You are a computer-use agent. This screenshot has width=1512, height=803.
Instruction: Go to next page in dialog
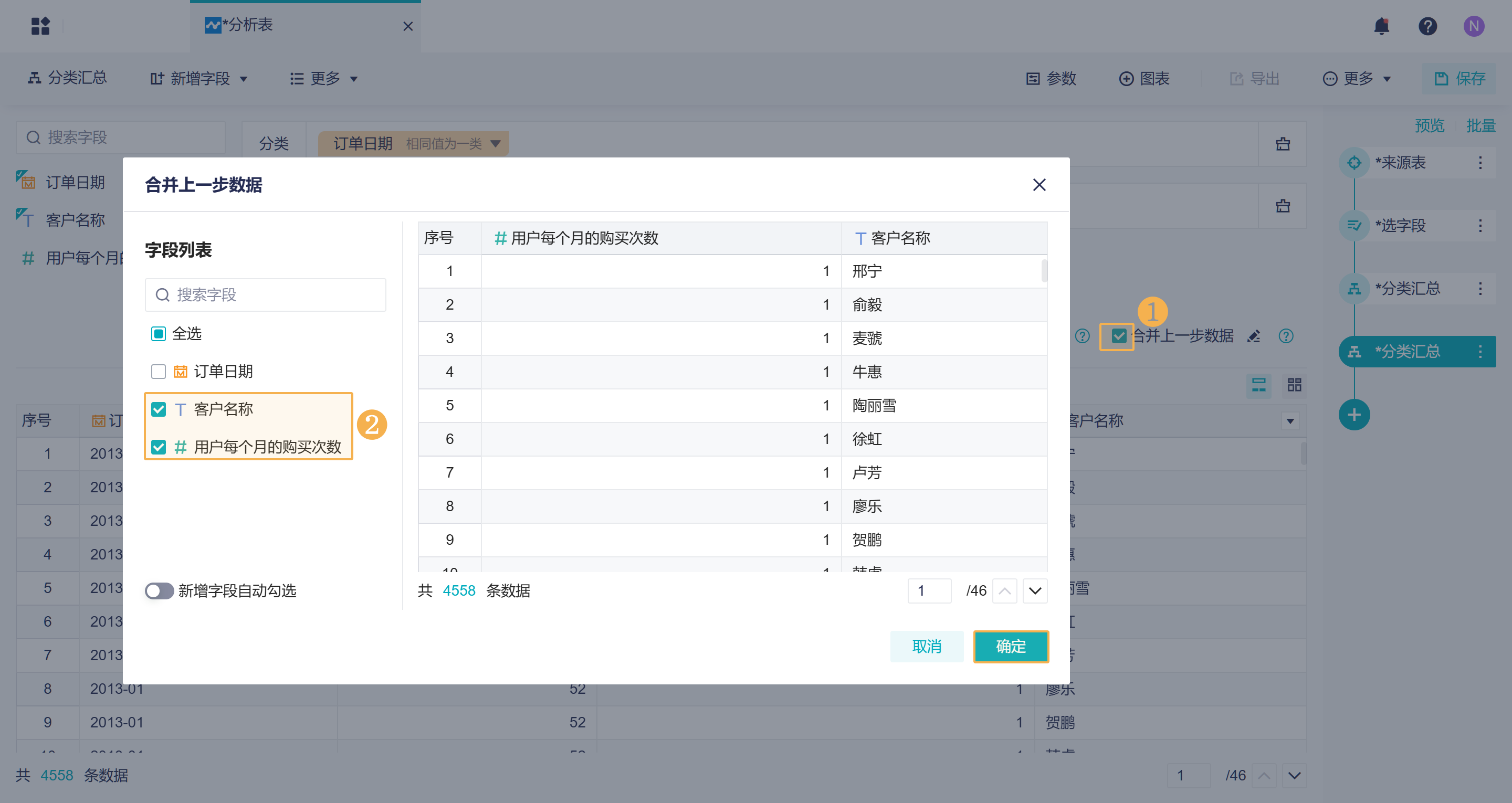point(1035,590)
